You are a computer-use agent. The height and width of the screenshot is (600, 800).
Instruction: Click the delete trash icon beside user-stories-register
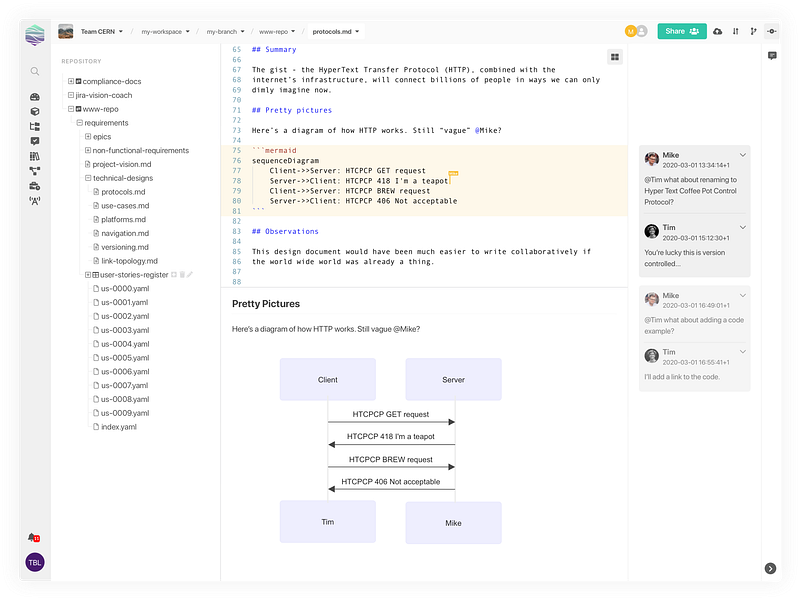pyautogui.click(x=182, y=274)
